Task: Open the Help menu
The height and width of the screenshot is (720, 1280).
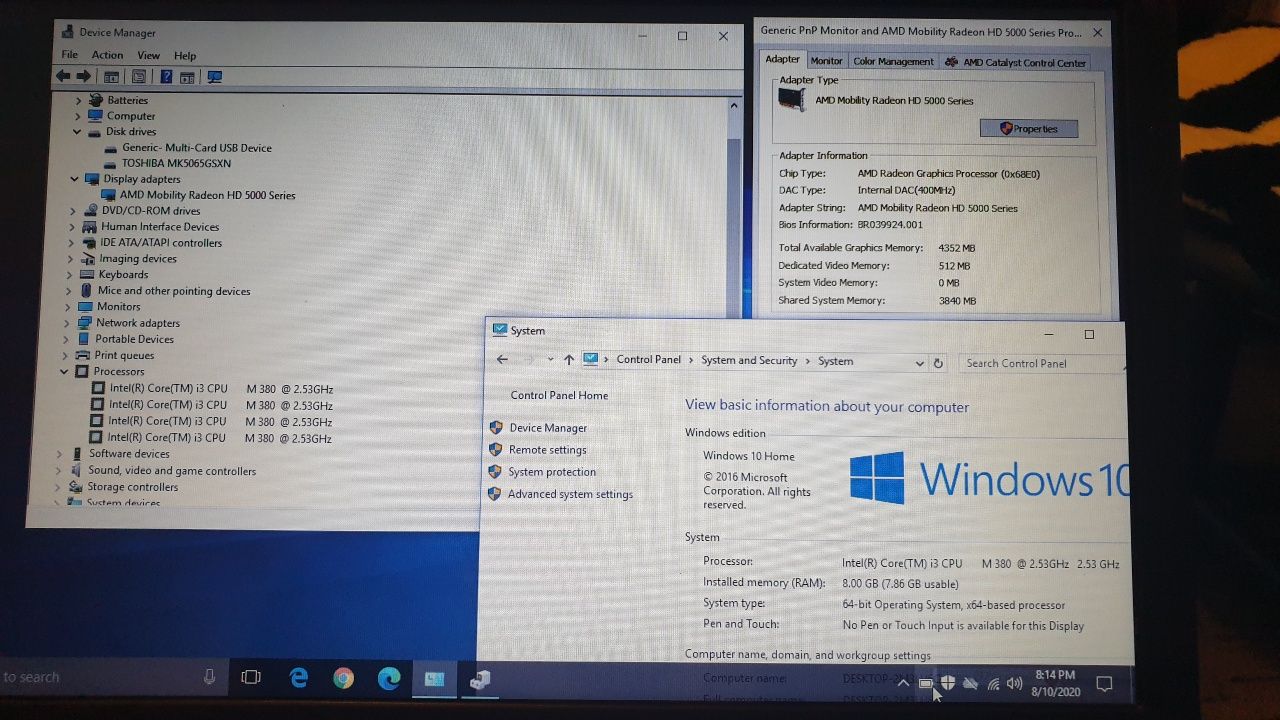Action: click(x=185, y=55)
